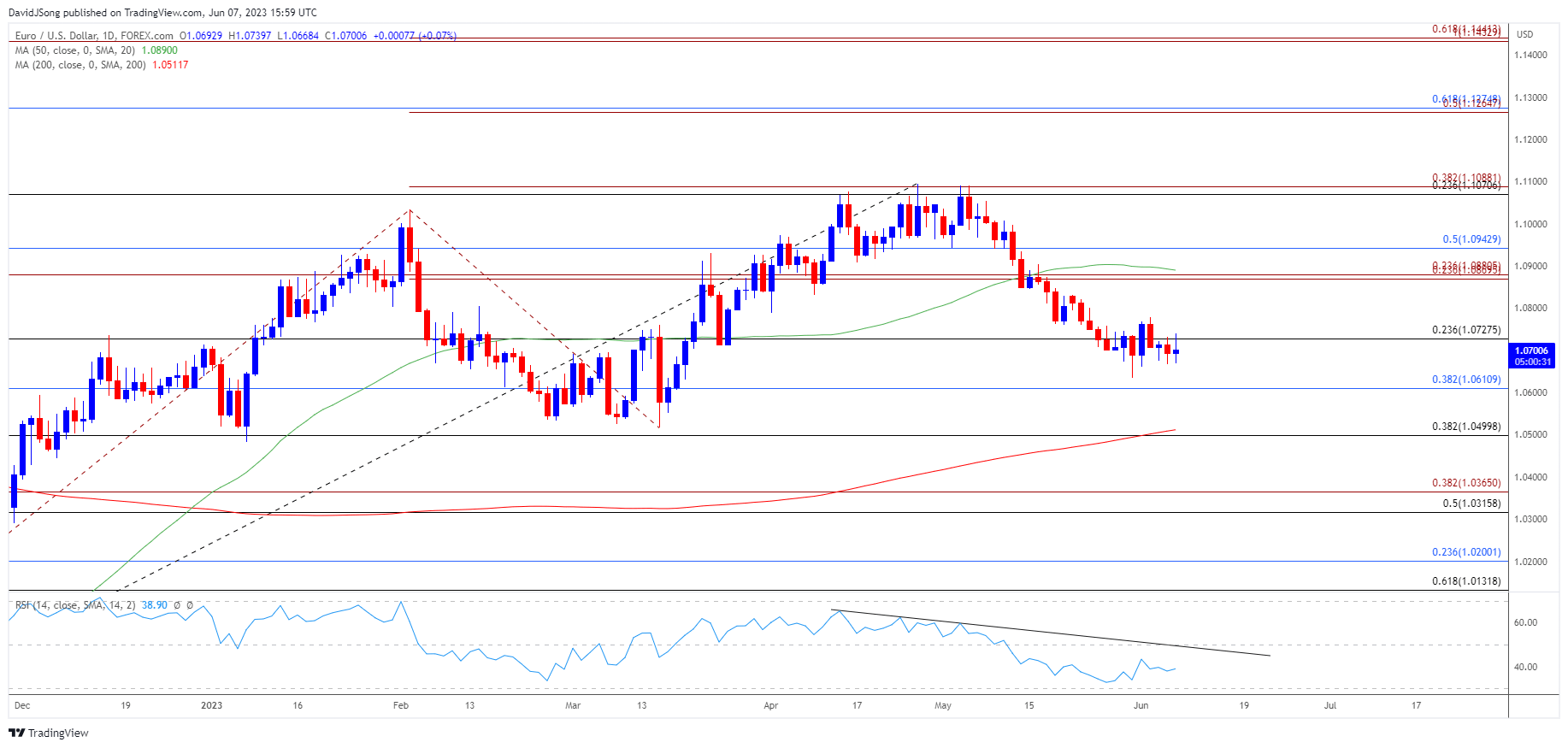Click the RSI 40.00 axis label
1568x748 pixels.
(1525, 667)
